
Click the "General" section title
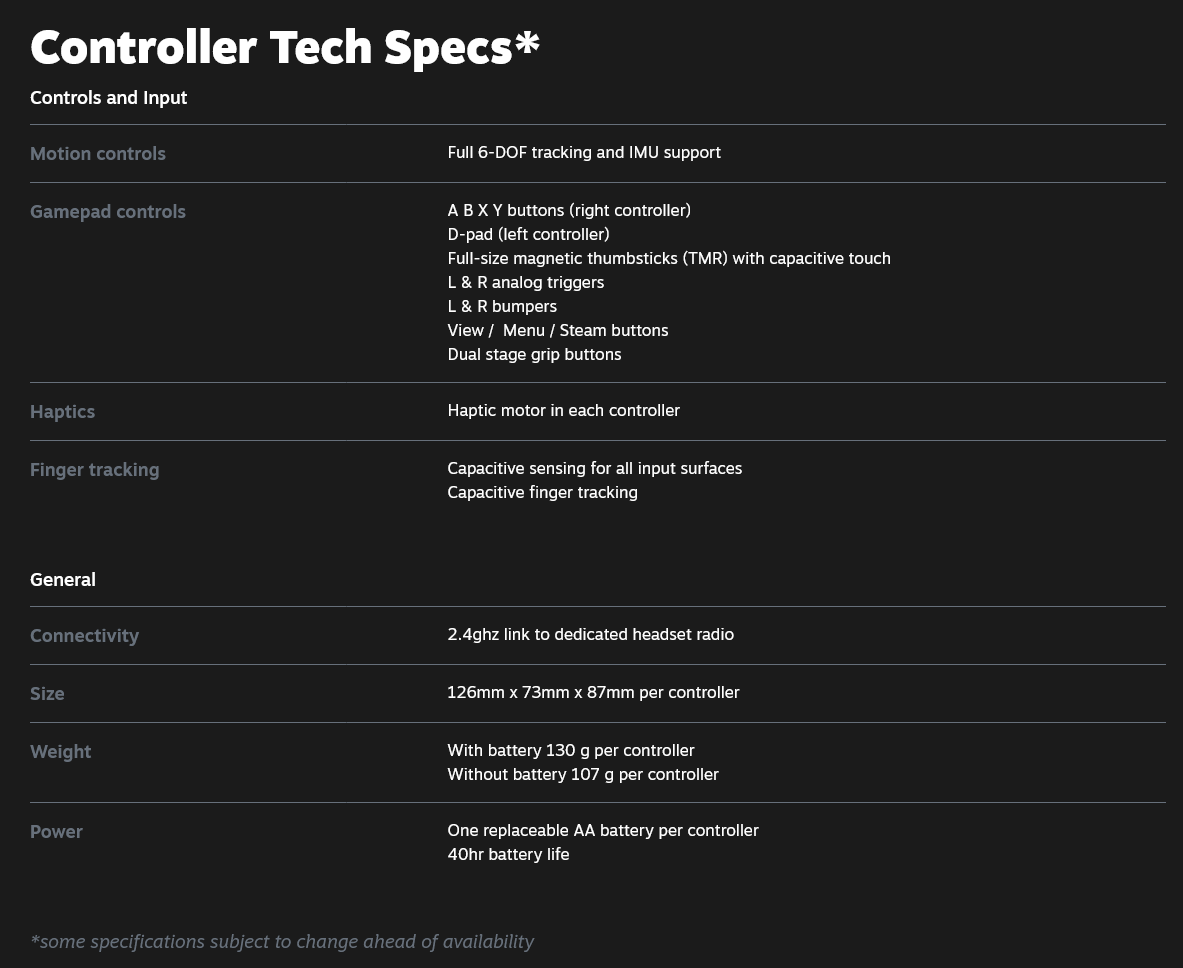click(63, 580)
